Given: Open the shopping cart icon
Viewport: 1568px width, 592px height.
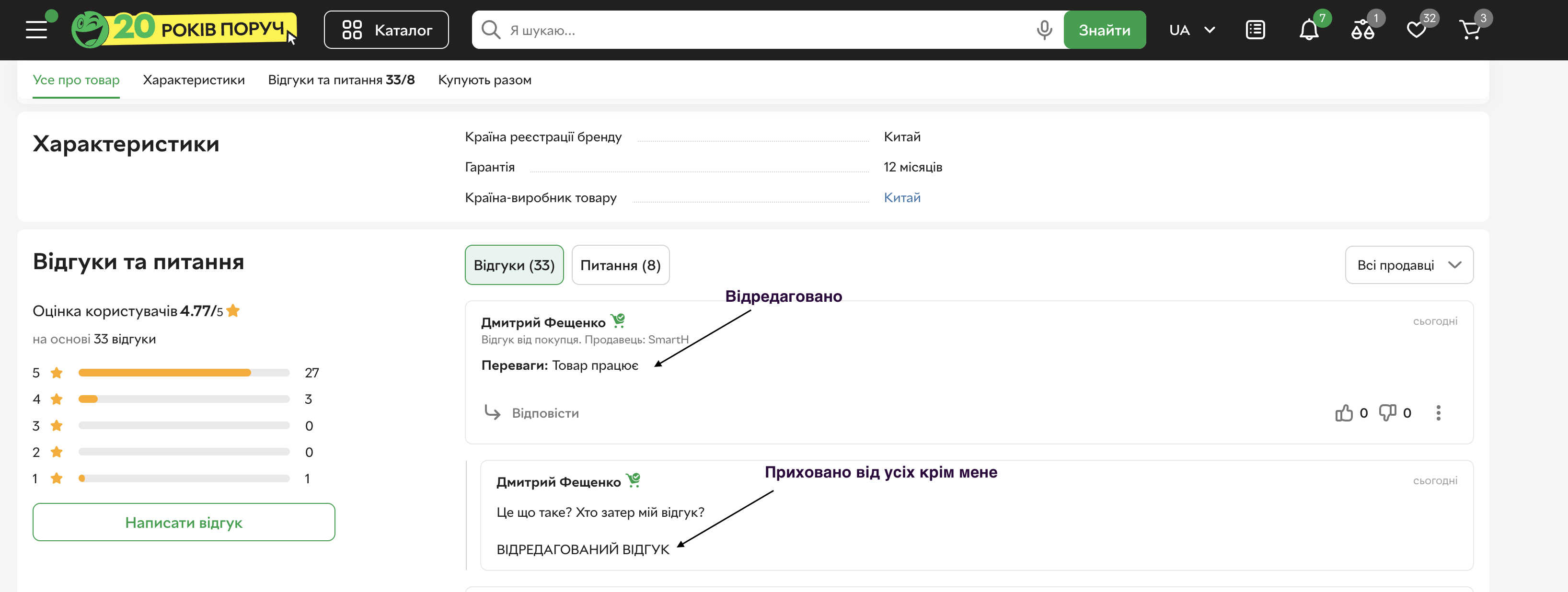Looking at the screenshot, I should 1470,30.
